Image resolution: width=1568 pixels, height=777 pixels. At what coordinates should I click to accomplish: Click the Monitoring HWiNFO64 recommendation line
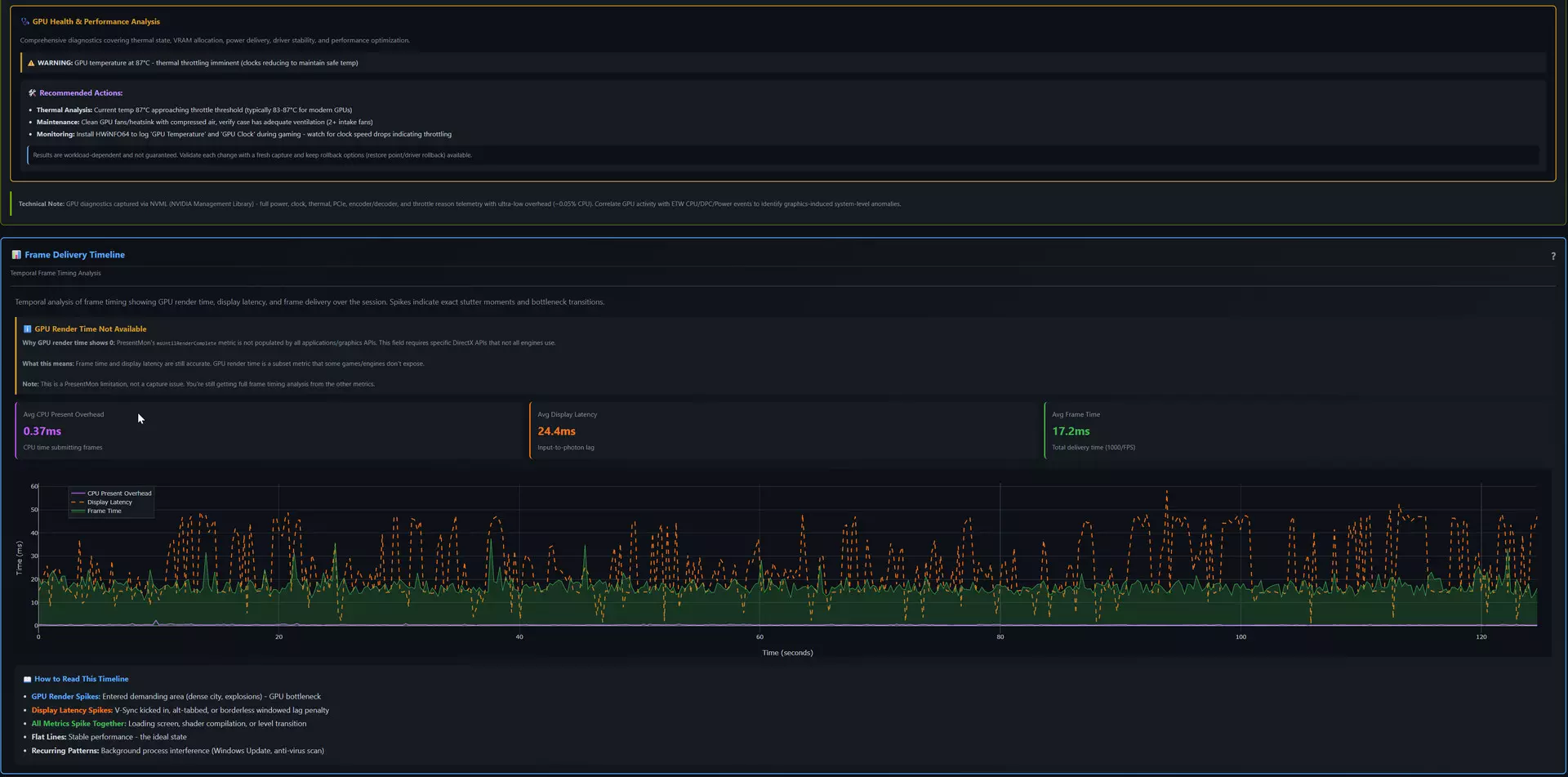pyautogui.click(x=244, y=135)
